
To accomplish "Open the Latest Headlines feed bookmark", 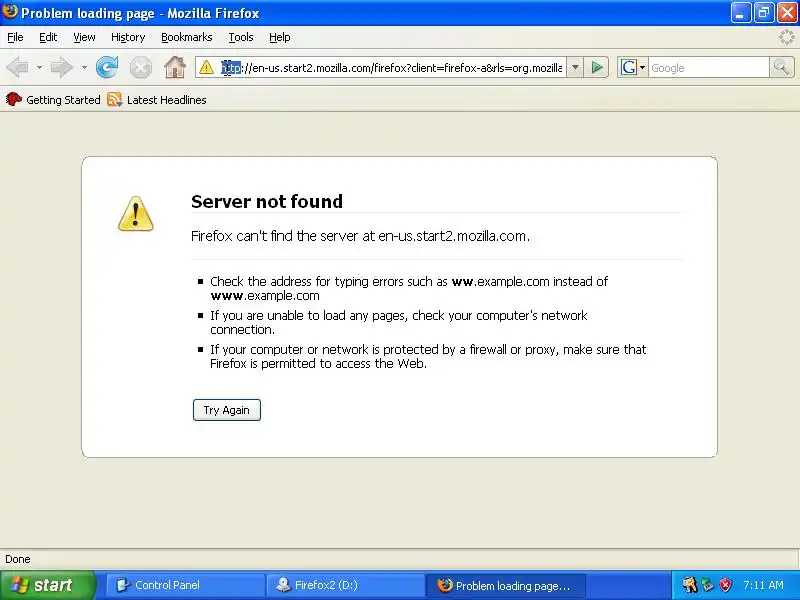I will (157, 99).
